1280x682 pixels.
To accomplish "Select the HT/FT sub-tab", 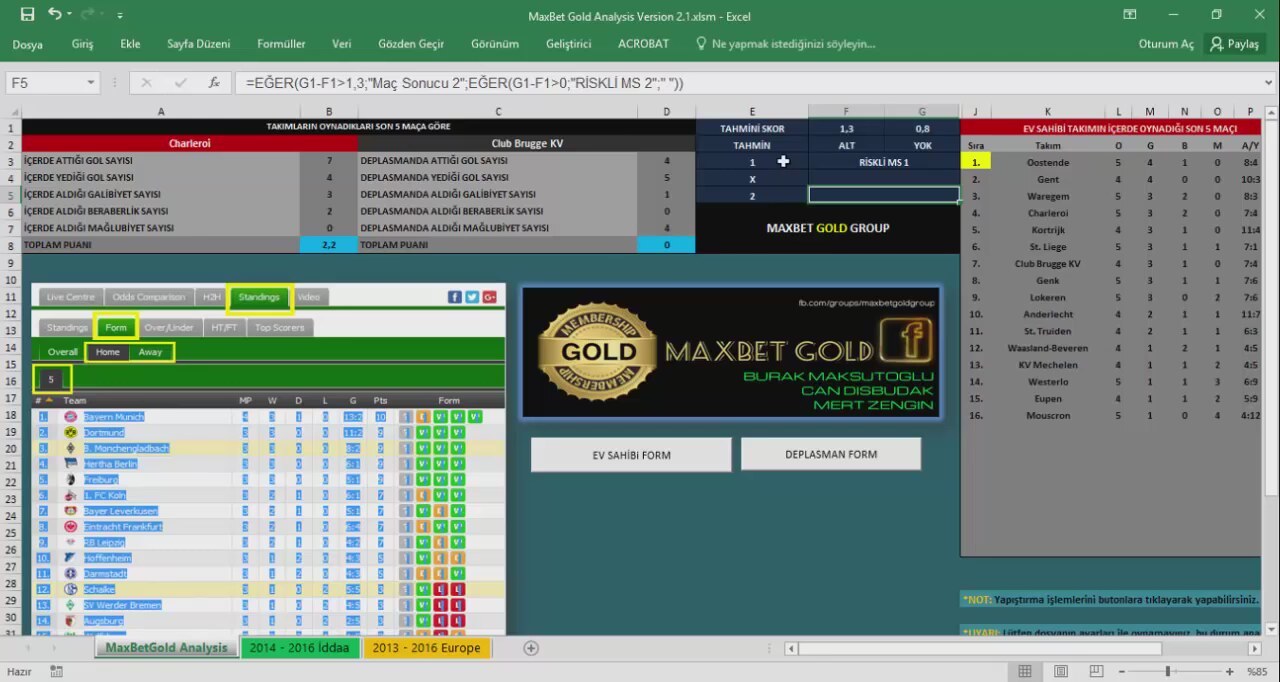I will point(224,327).
